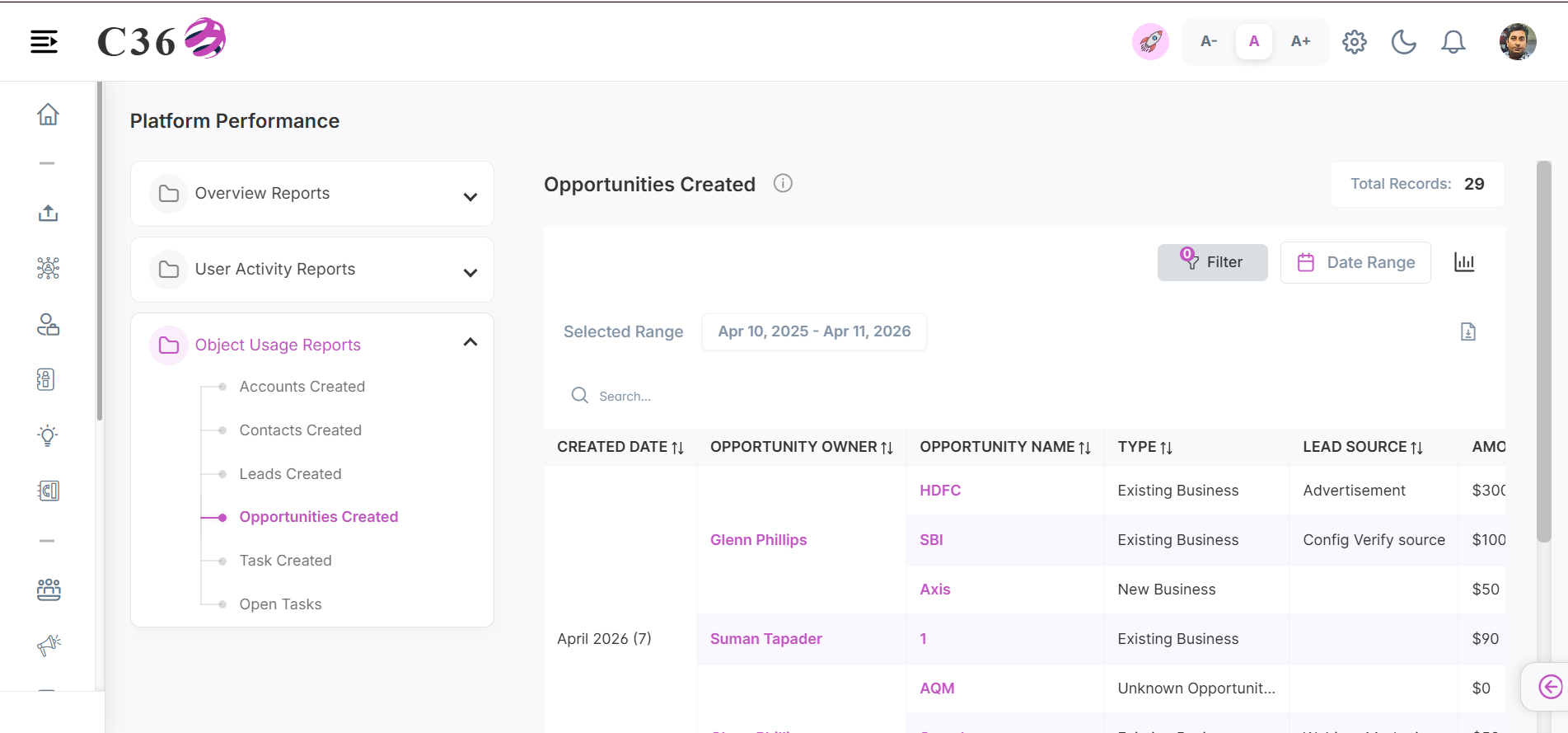Click the main content vertical scrollbar
This screenshot has height=733, width=1568.
1544,352
